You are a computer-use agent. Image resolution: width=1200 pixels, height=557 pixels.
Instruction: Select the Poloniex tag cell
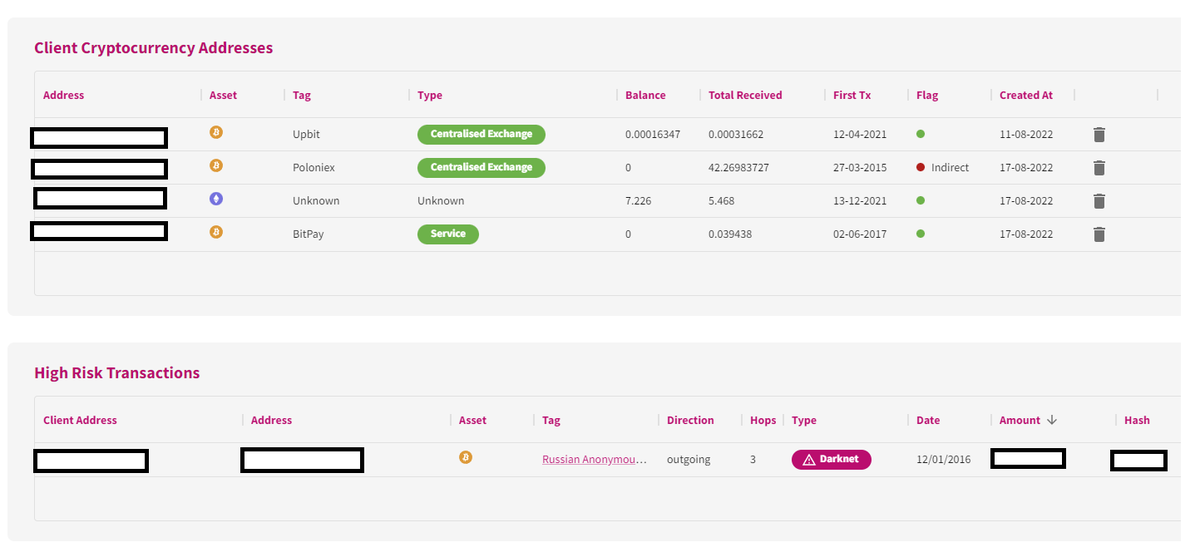pos(313,168)
